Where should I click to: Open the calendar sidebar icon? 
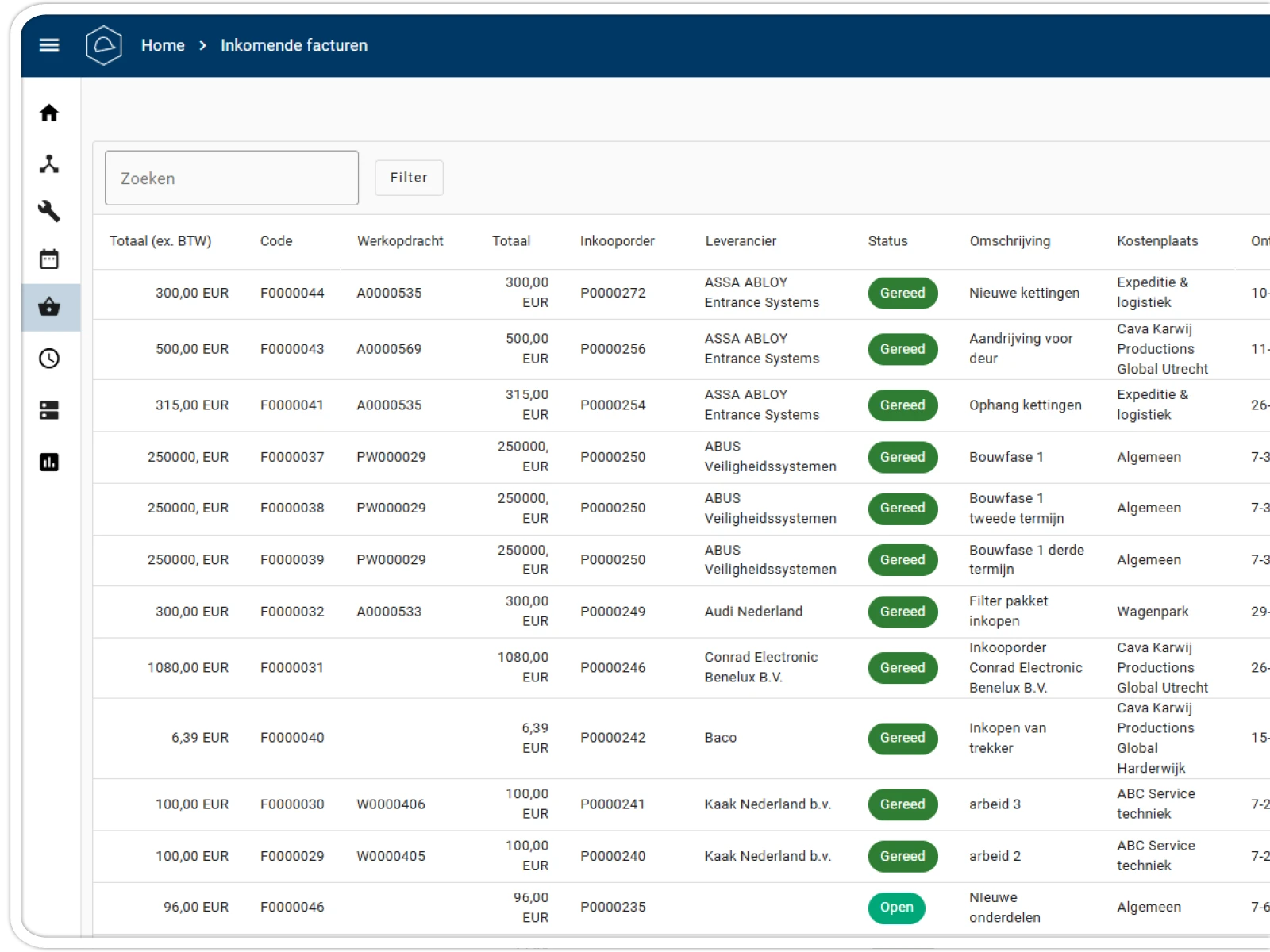tap(49, 259)
